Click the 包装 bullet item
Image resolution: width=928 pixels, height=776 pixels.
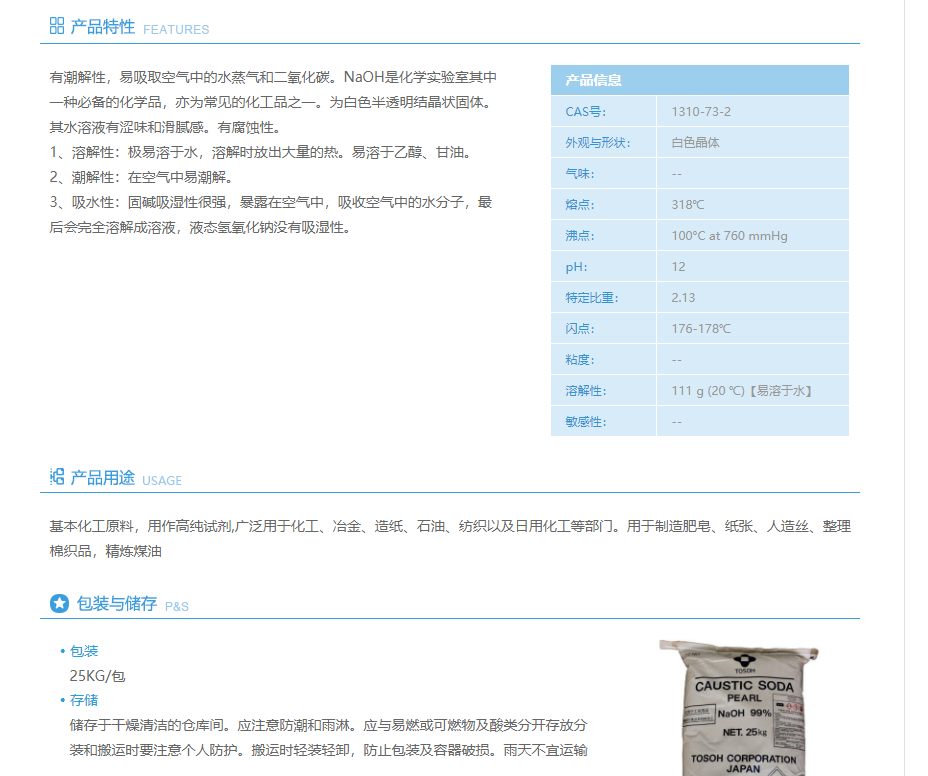click(84, 651)
